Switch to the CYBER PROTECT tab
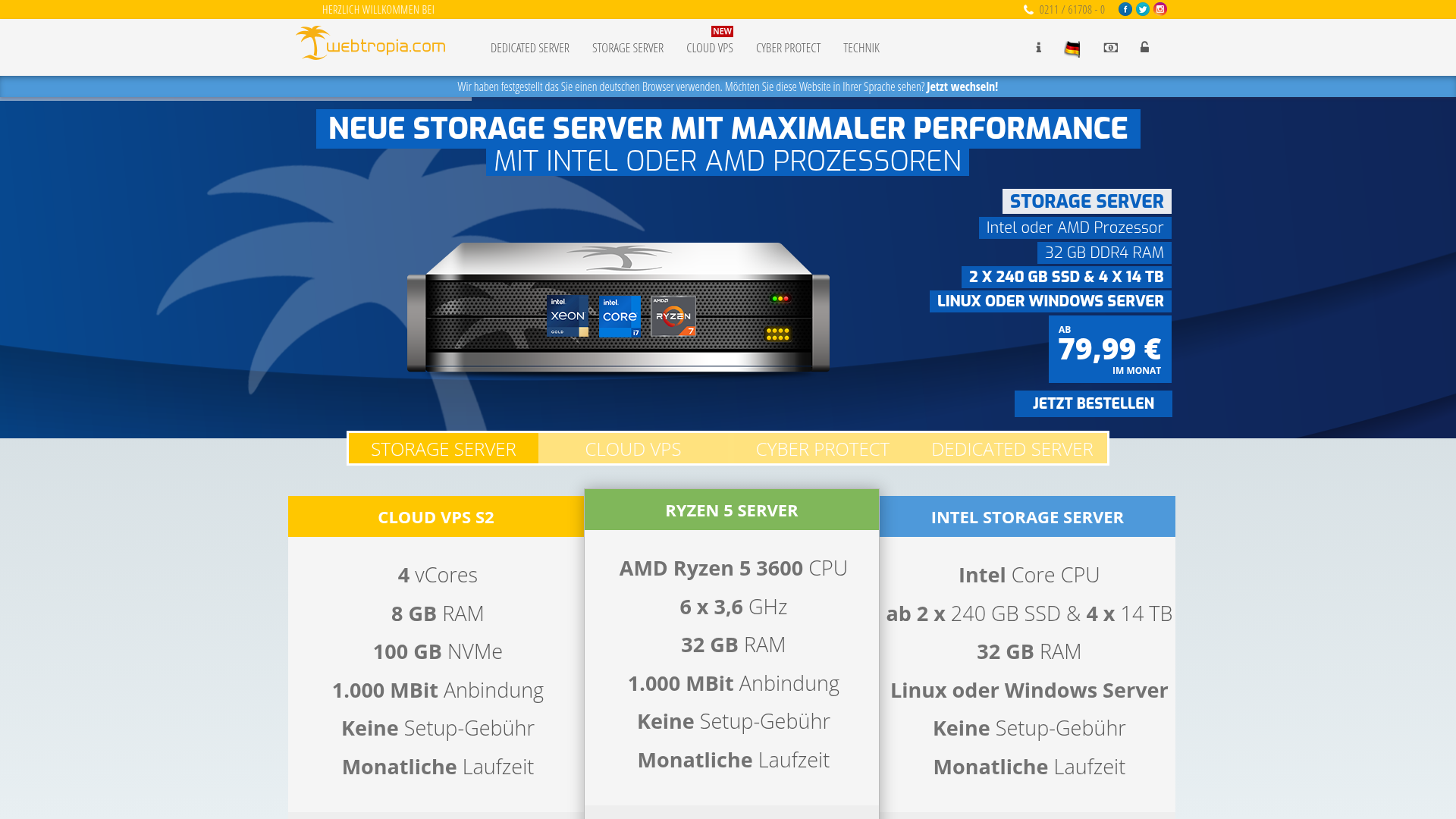The image size is (1456, 819). coord(822,449)
